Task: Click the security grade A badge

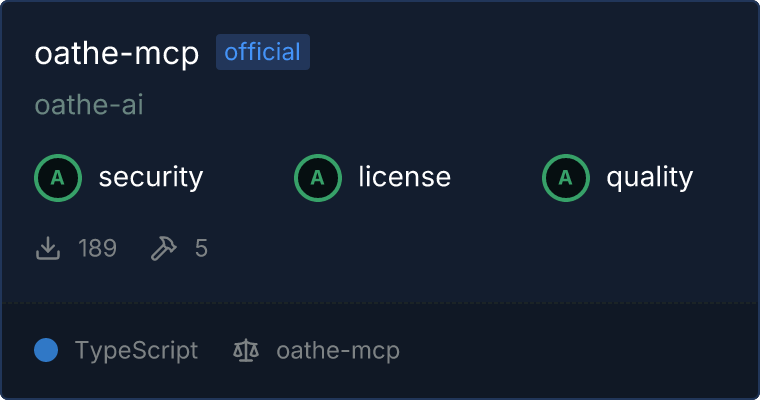Action: (x=58, y=178)
